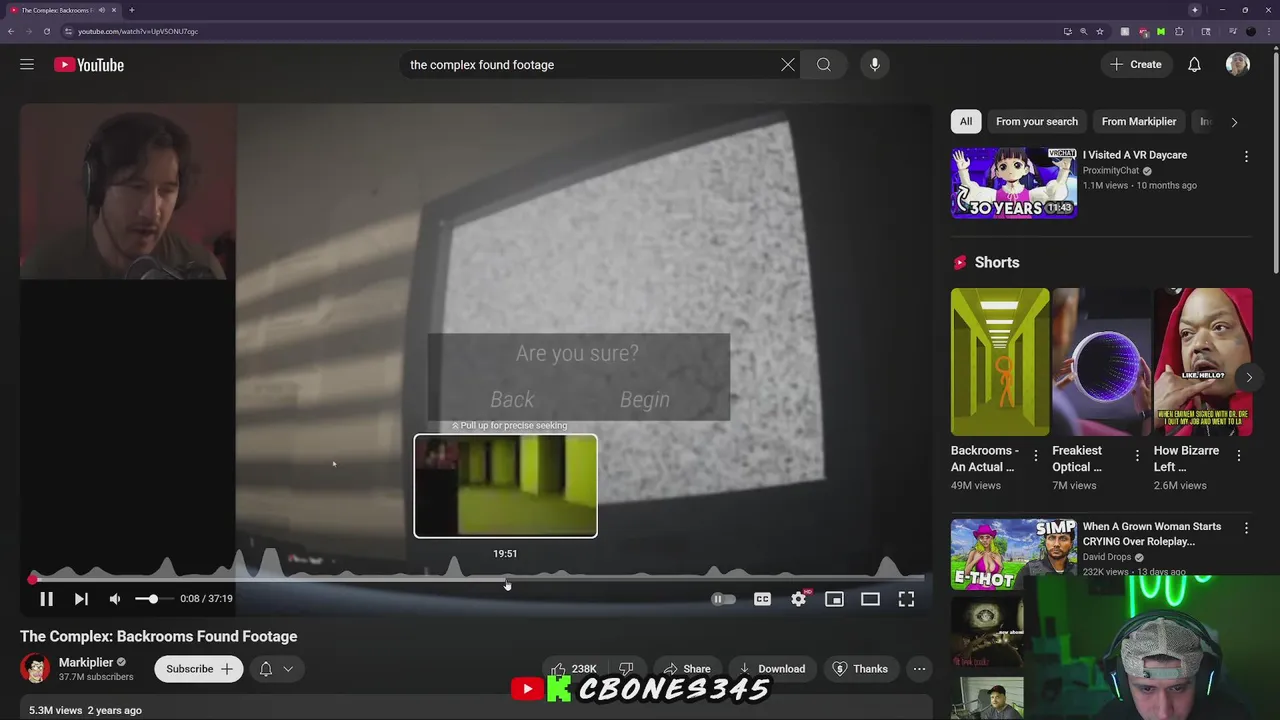Pause the video
1280x720 pixels.
point(46,599)
